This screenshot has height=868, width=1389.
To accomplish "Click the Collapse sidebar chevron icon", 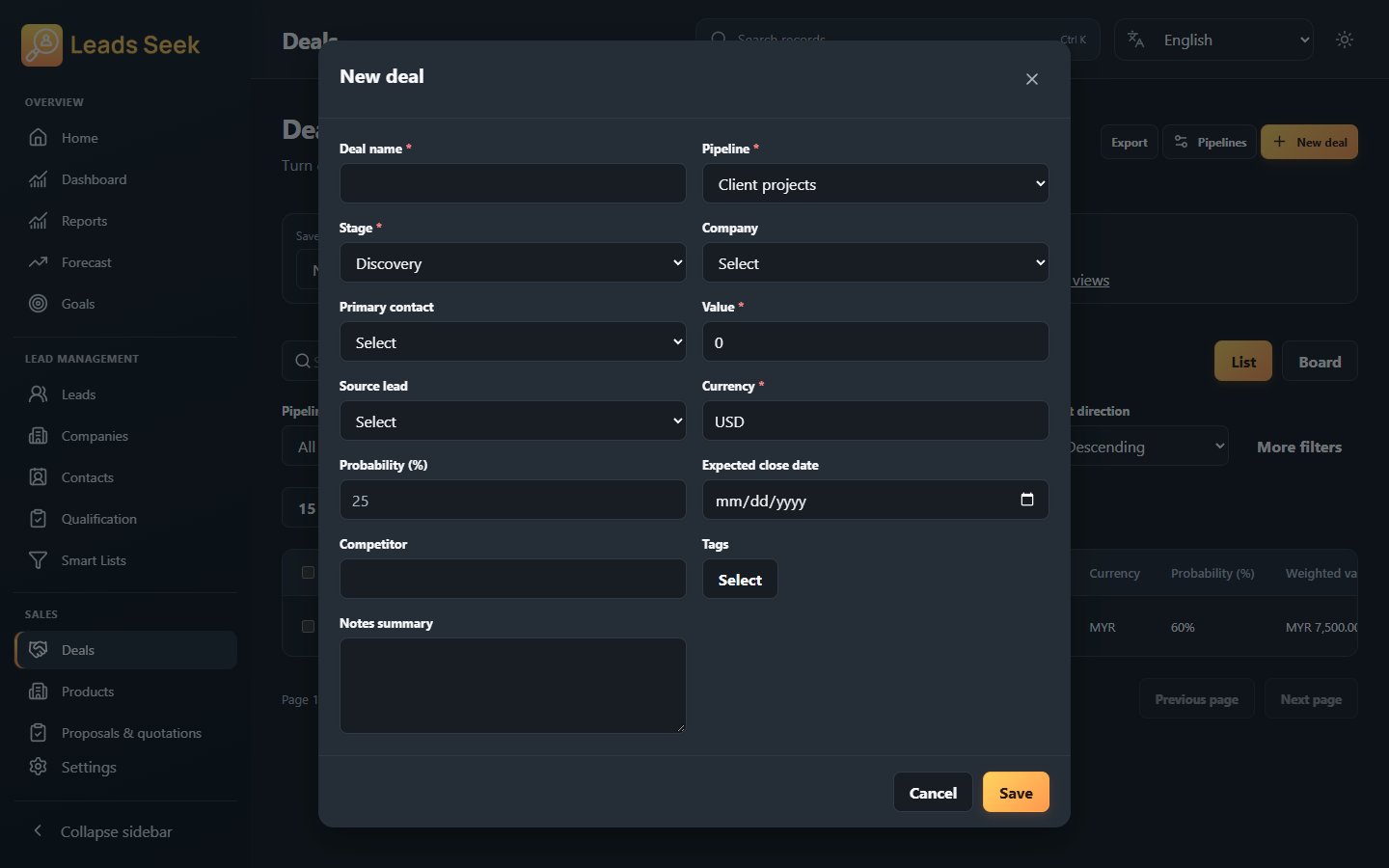I will 38,831.
